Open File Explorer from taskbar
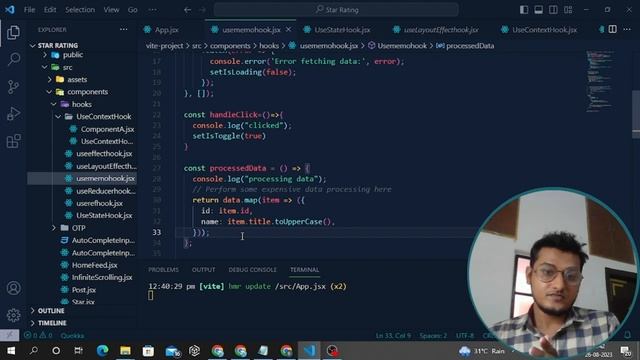This screenshot has height=360, width=640. pyautogui.click(x=125, y=351)
